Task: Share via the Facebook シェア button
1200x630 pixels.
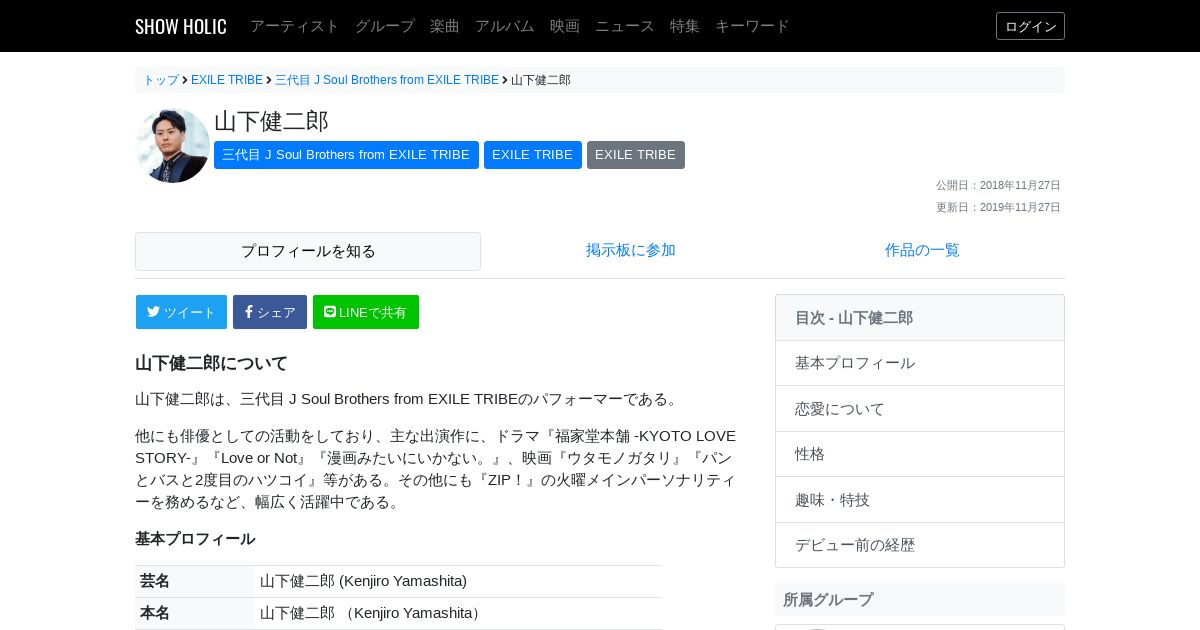Action: click(270, 312)
